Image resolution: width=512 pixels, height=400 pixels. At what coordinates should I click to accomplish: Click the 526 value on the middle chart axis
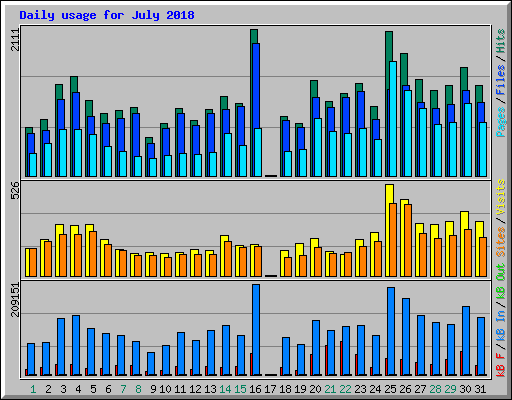[x=15, y=190]
